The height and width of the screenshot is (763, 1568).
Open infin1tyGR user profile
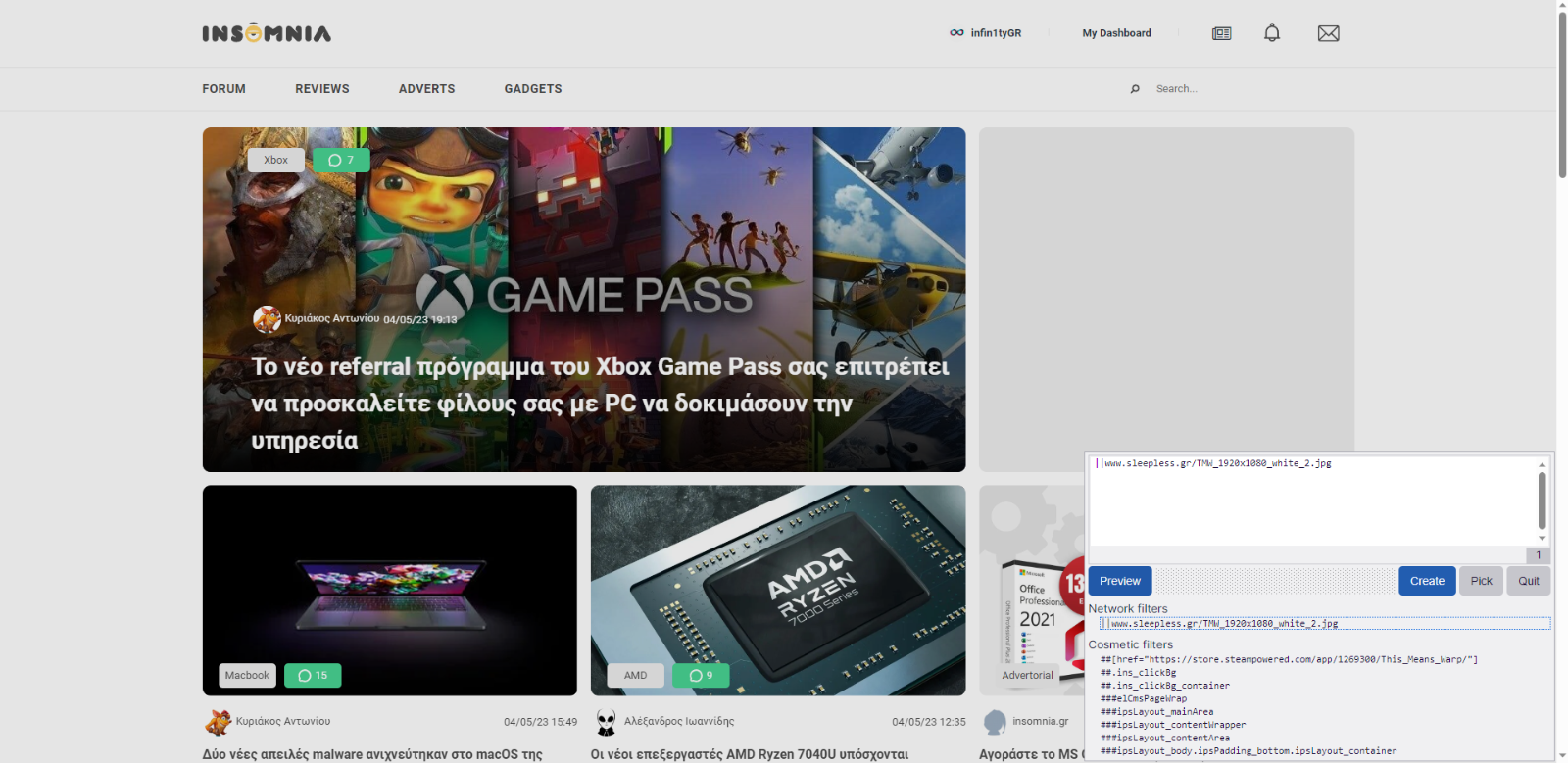pos(996,33)
